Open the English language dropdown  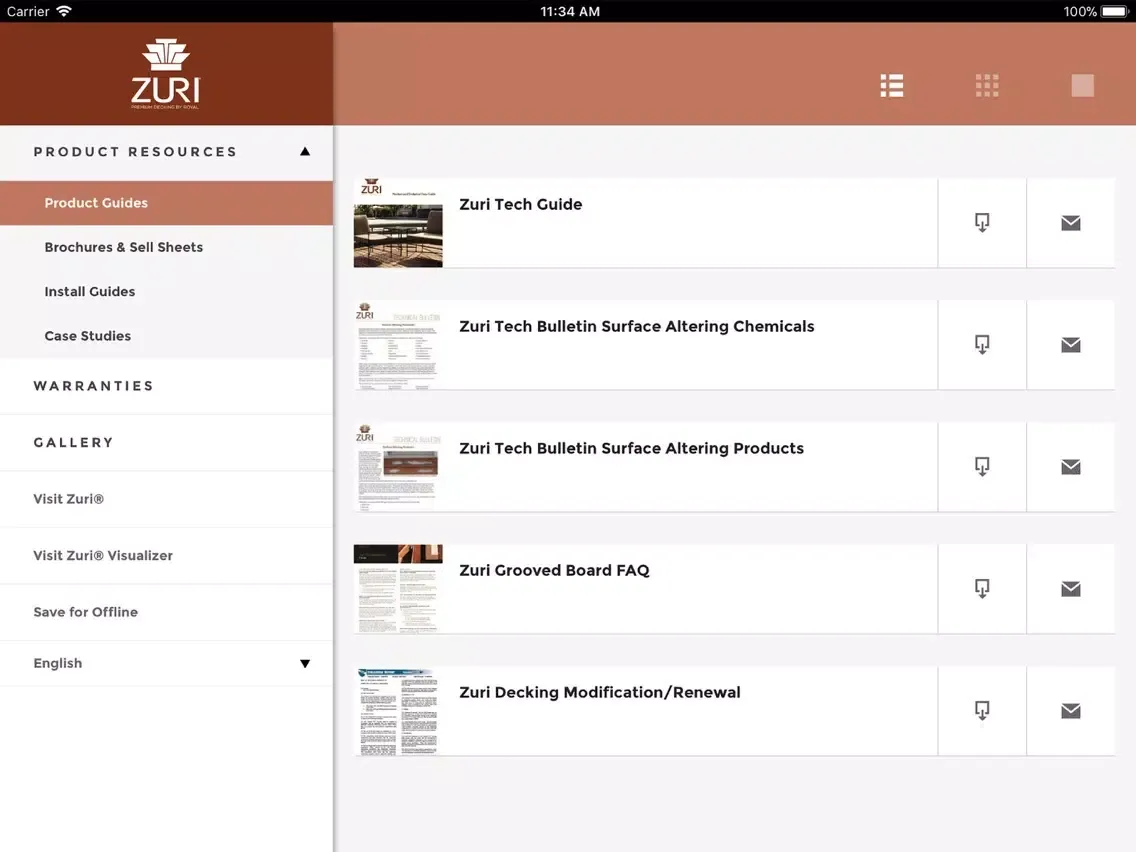point(167,663)
